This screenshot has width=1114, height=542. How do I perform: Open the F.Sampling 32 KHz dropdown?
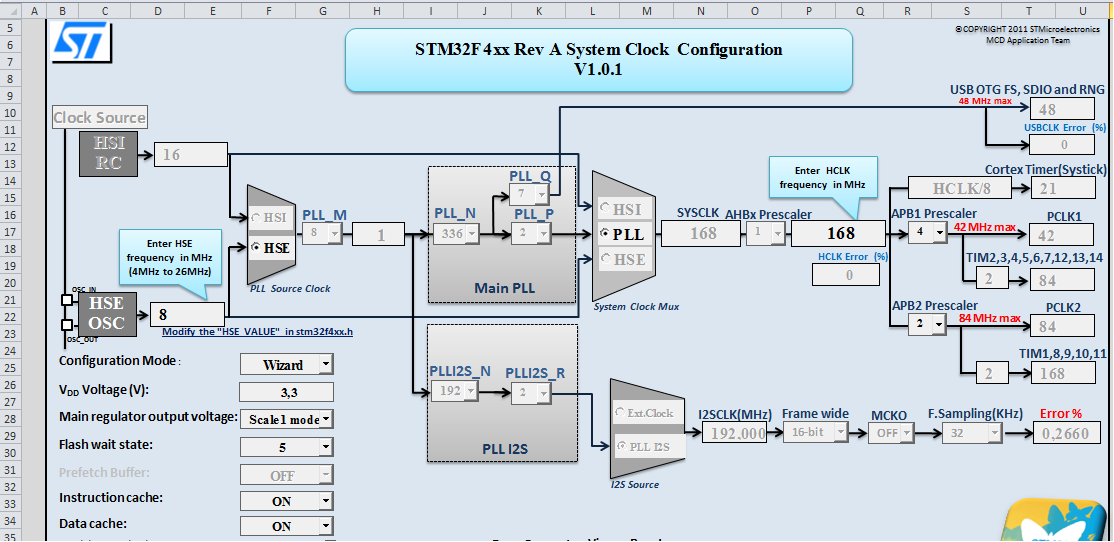(x=993, y=433)
